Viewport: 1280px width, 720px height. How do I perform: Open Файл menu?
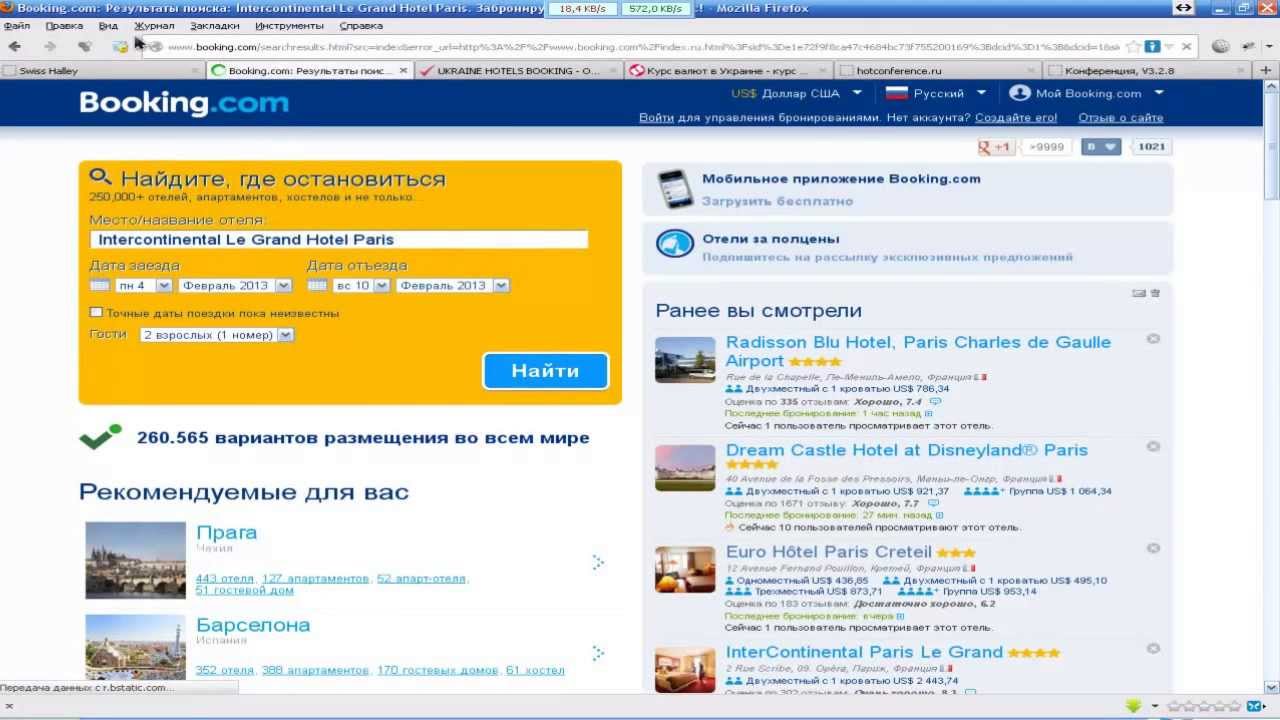[17, 25]
